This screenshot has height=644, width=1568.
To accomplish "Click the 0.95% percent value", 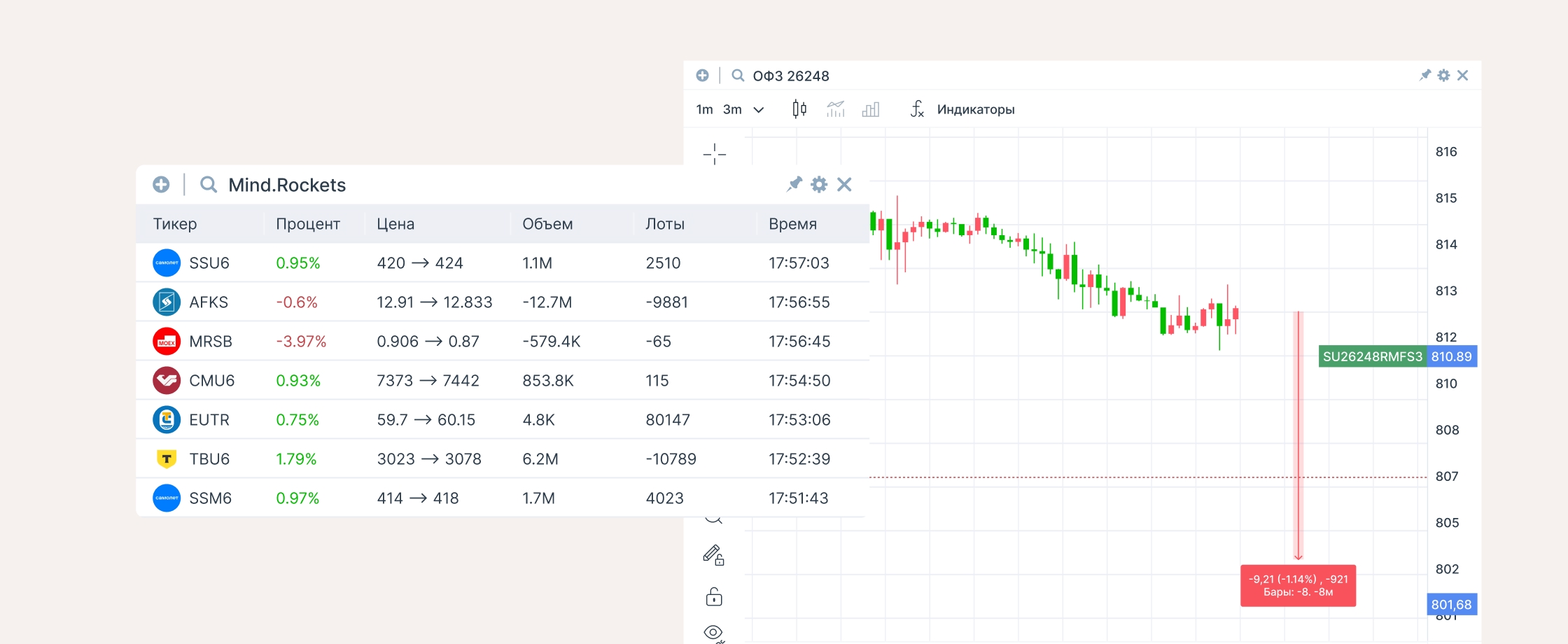I will (298, 263).
